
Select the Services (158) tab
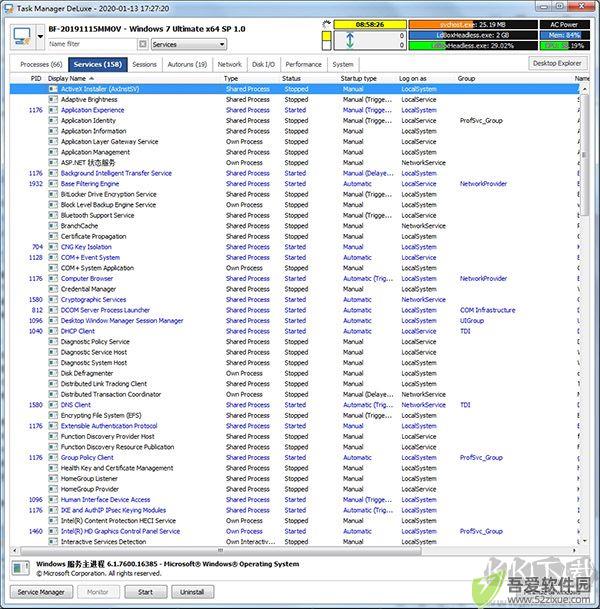[97, 64]
